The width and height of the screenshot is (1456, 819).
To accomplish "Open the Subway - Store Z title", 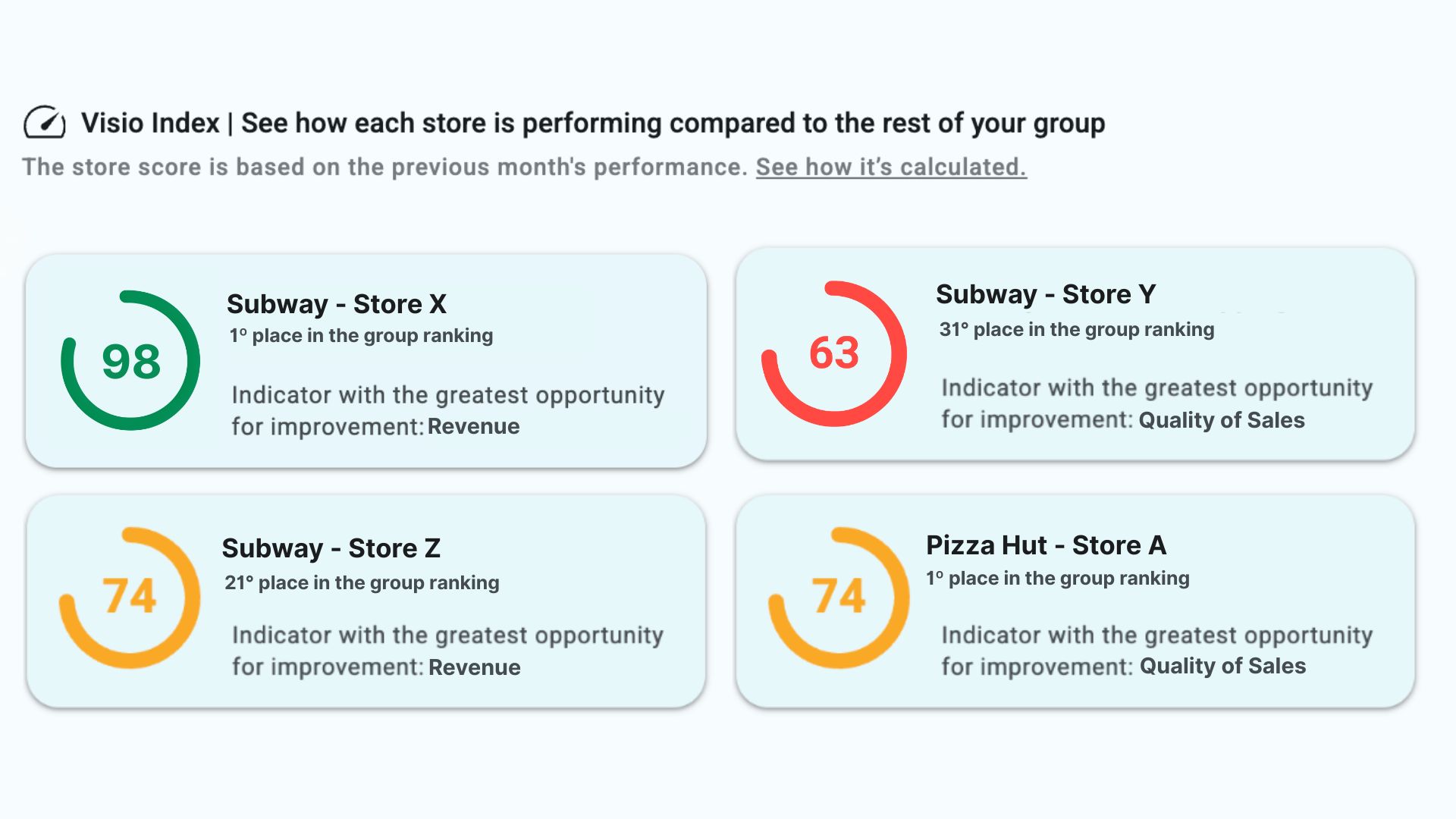I will [331, 548].
